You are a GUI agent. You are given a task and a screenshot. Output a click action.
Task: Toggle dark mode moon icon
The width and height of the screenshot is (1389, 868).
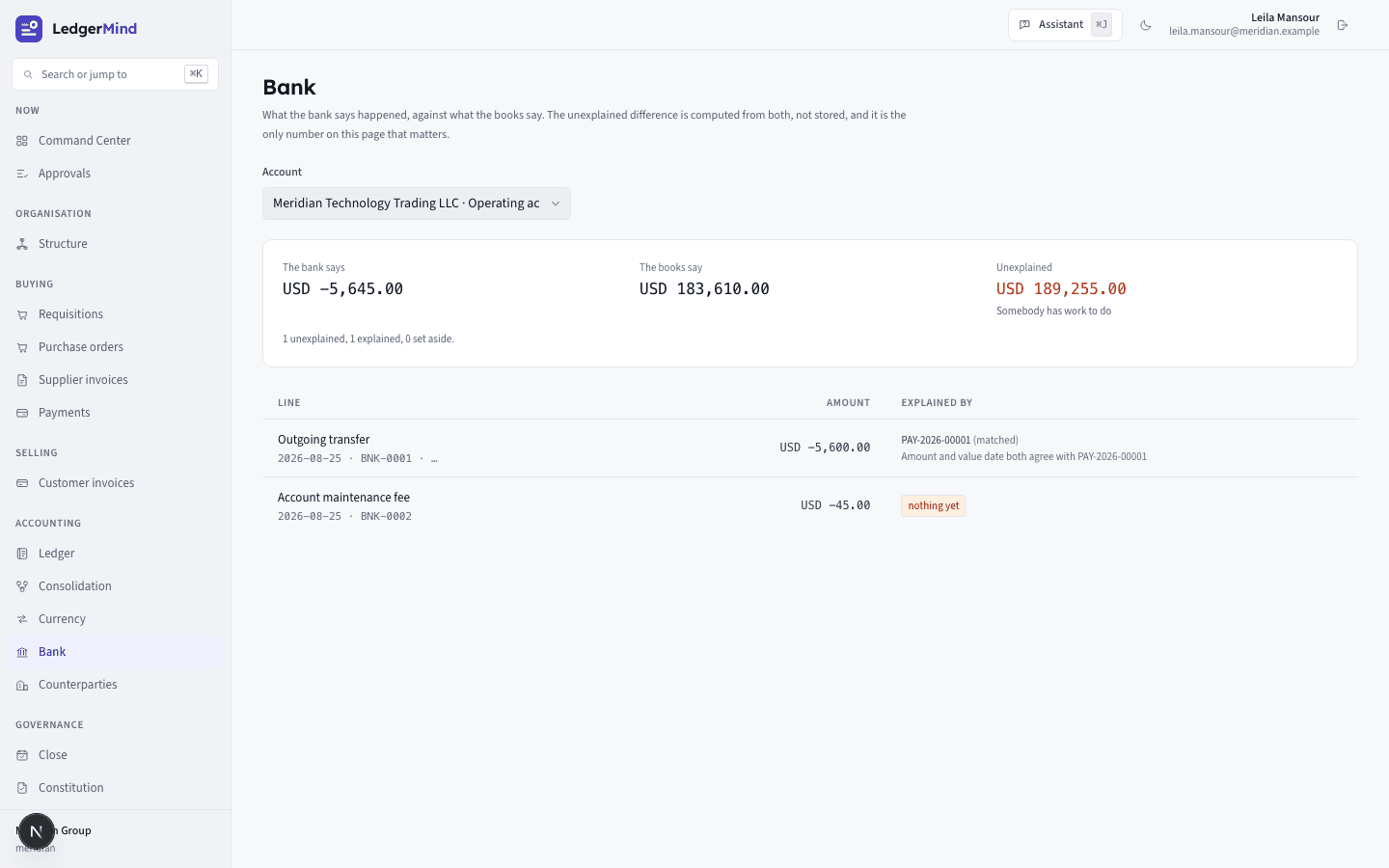[1146, 25]
